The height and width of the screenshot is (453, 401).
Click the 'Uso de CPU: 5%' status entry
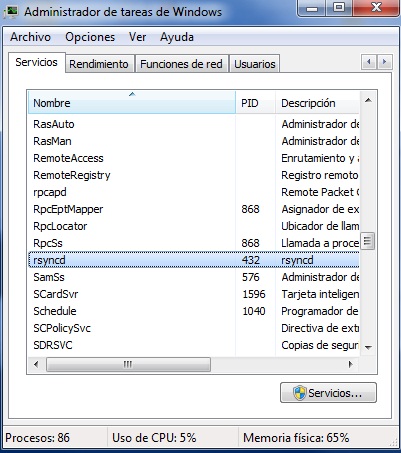154,437
